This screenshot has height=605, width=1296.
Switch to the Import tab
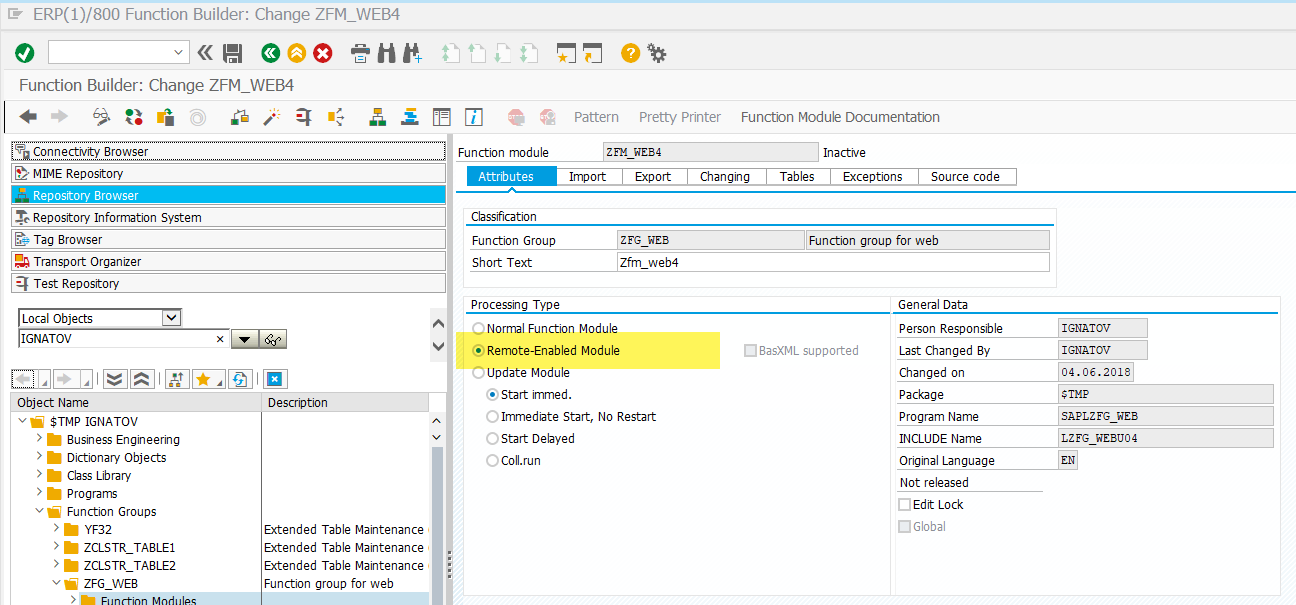pyautogui.click(x=587, y=176)
